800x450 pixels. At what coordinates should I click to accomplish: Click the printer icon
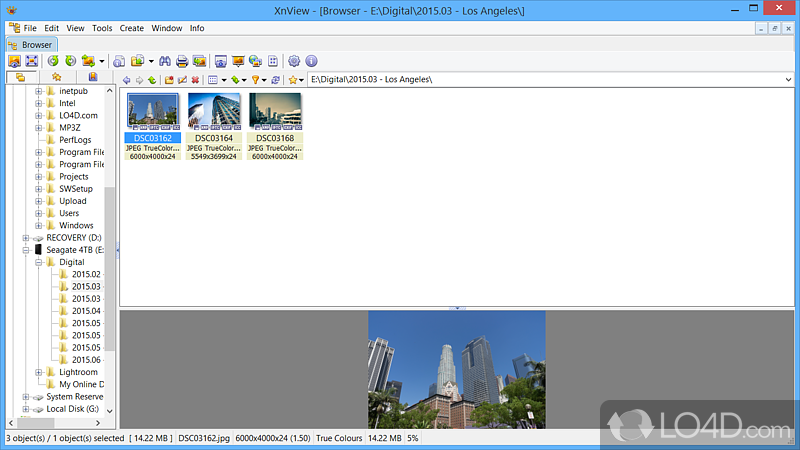click(x=182, y=61)
